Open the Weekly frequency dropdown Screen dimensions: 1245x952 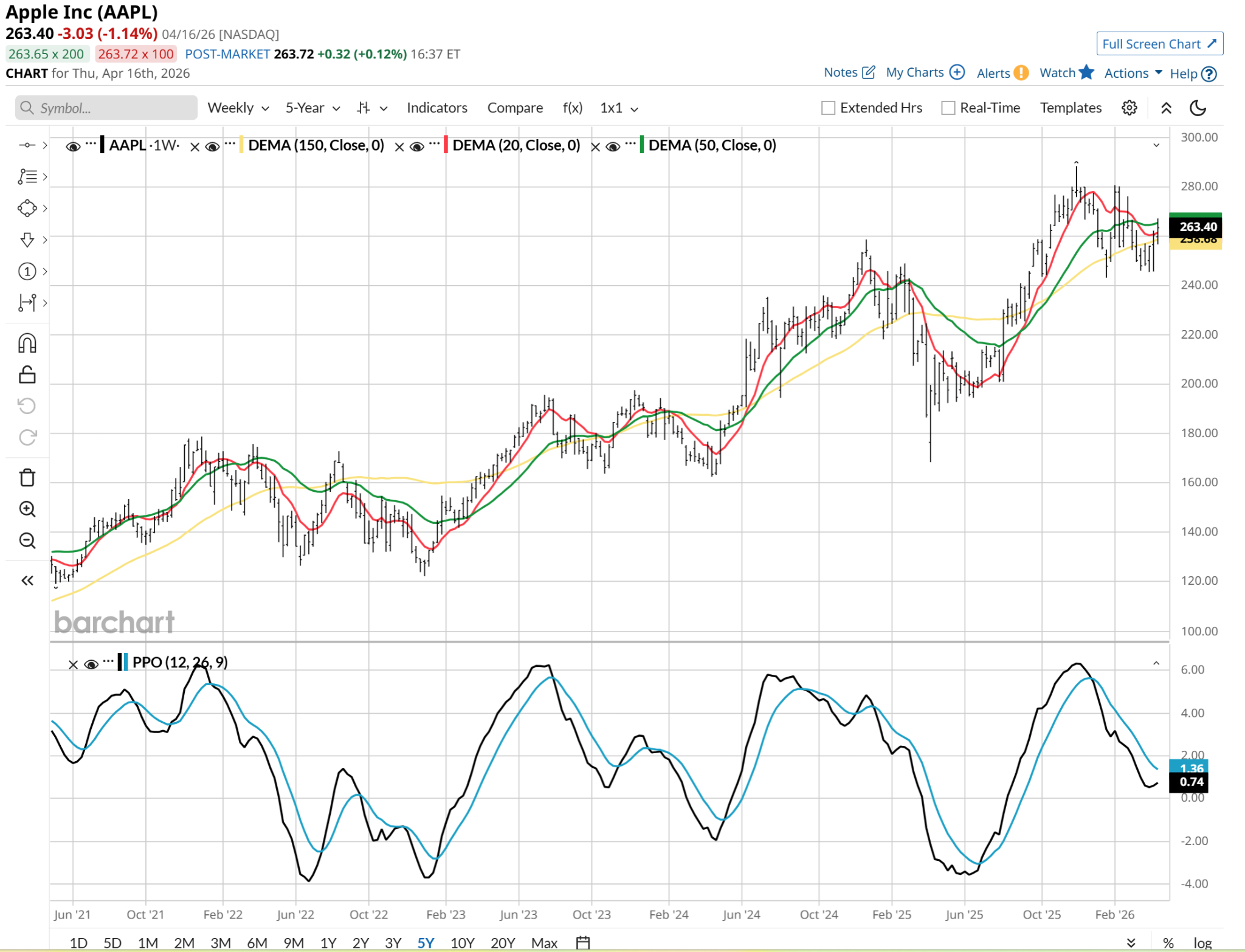pos(238,108)
